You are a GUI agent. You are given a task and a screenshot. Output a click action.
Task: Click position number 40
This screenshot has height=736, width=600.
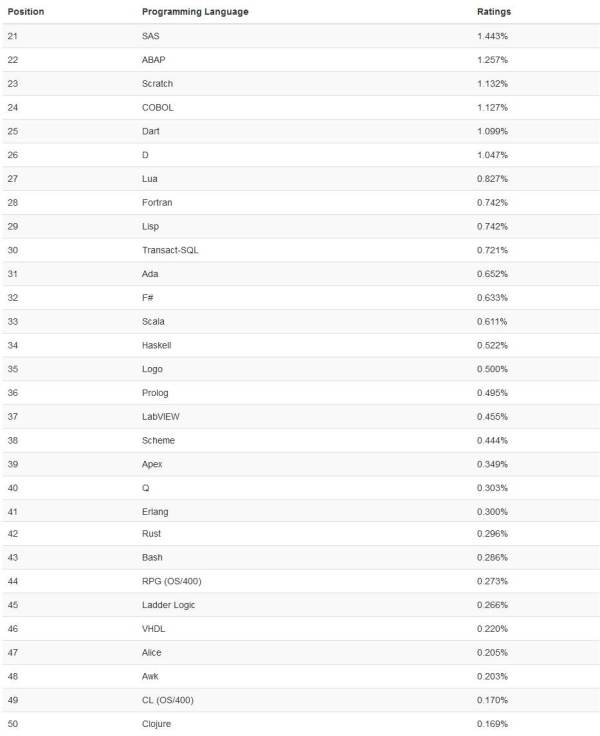12,487
